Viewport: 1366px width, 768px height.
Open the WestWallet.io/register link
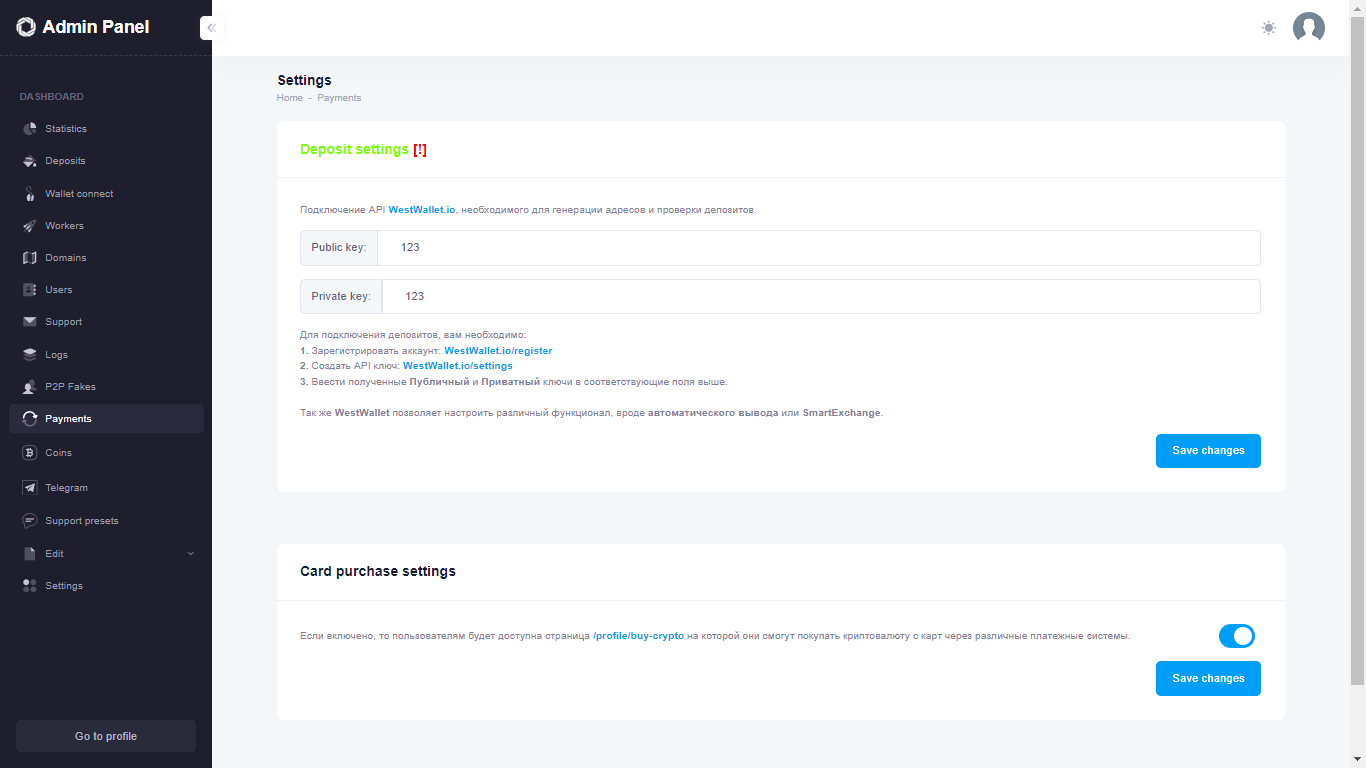point(498,351)
